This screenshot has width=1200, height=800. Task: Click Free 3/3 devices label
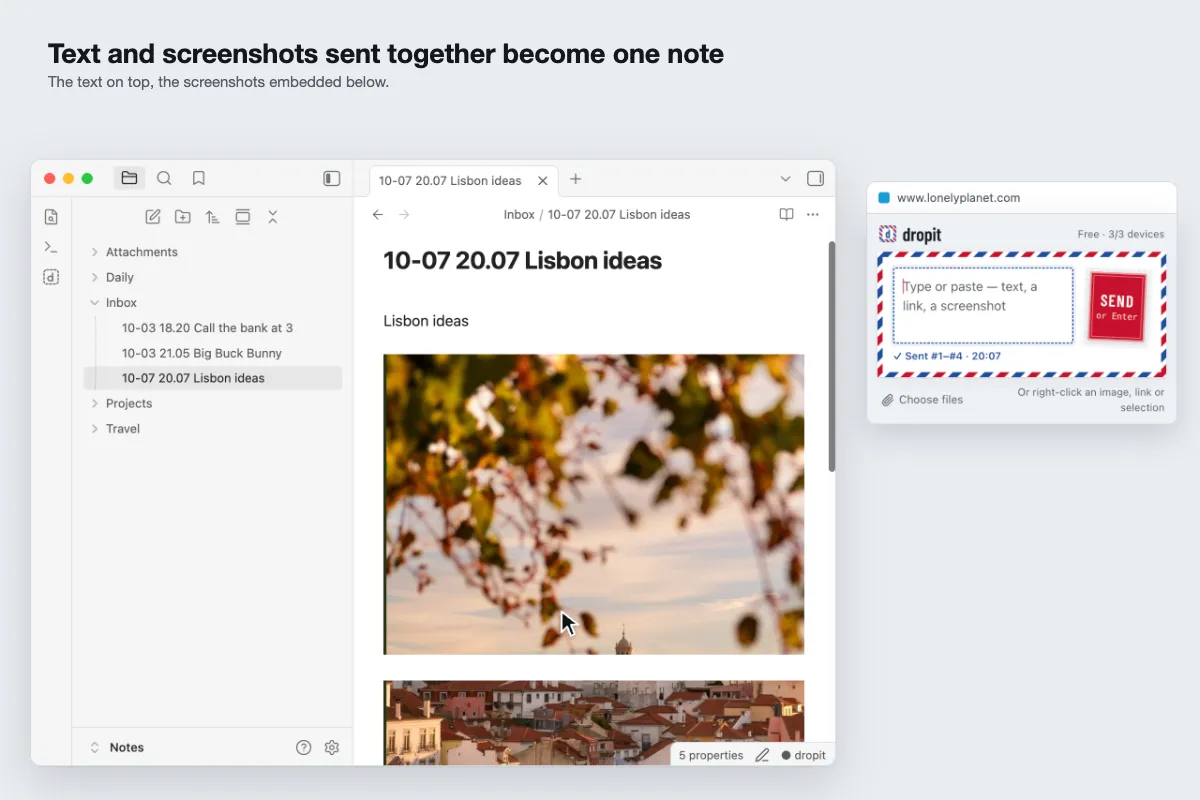(1121, 234)
